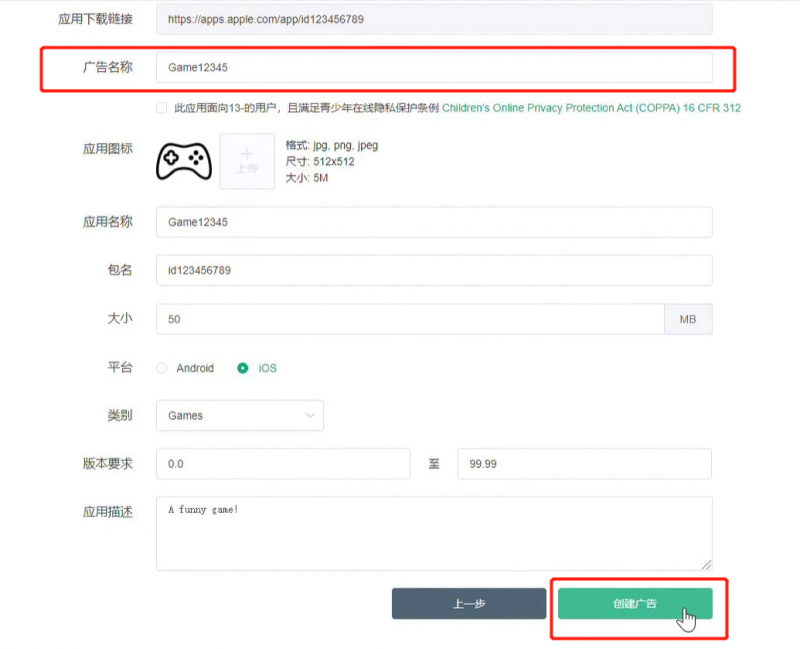This screenshot has width=800, height=649.
Task: Check the COPPA under-13 audience checkbox
Action: (x=161, y=108)
